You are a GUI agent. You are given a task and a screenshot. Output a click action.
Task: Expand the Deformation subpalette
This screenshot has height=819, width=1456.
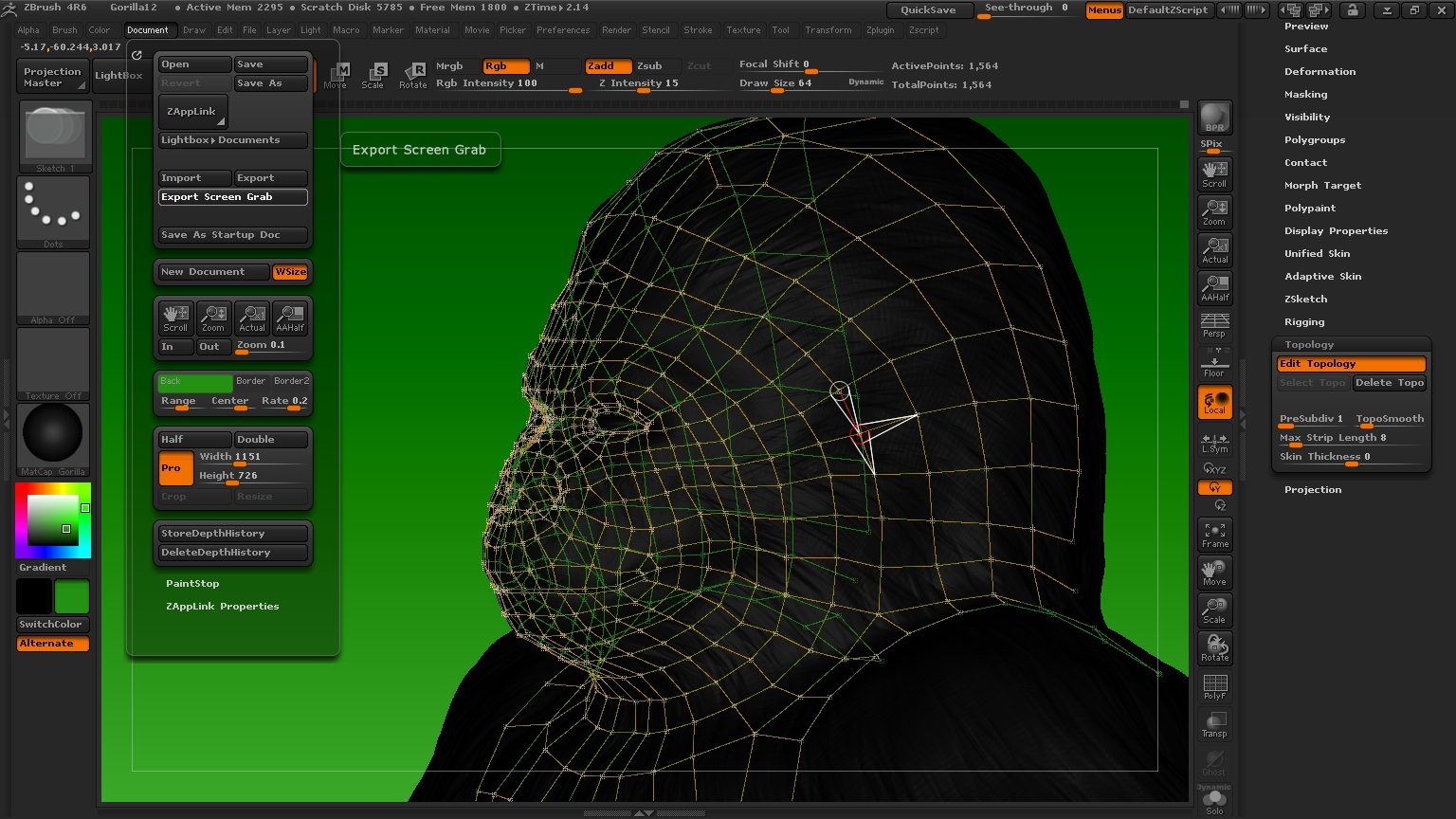1319,72
